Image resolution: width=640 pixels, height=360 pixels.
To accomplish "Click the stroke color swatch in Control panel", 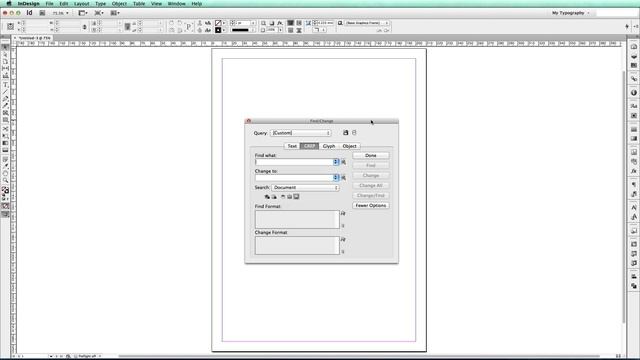I will (x=218, y=30).
